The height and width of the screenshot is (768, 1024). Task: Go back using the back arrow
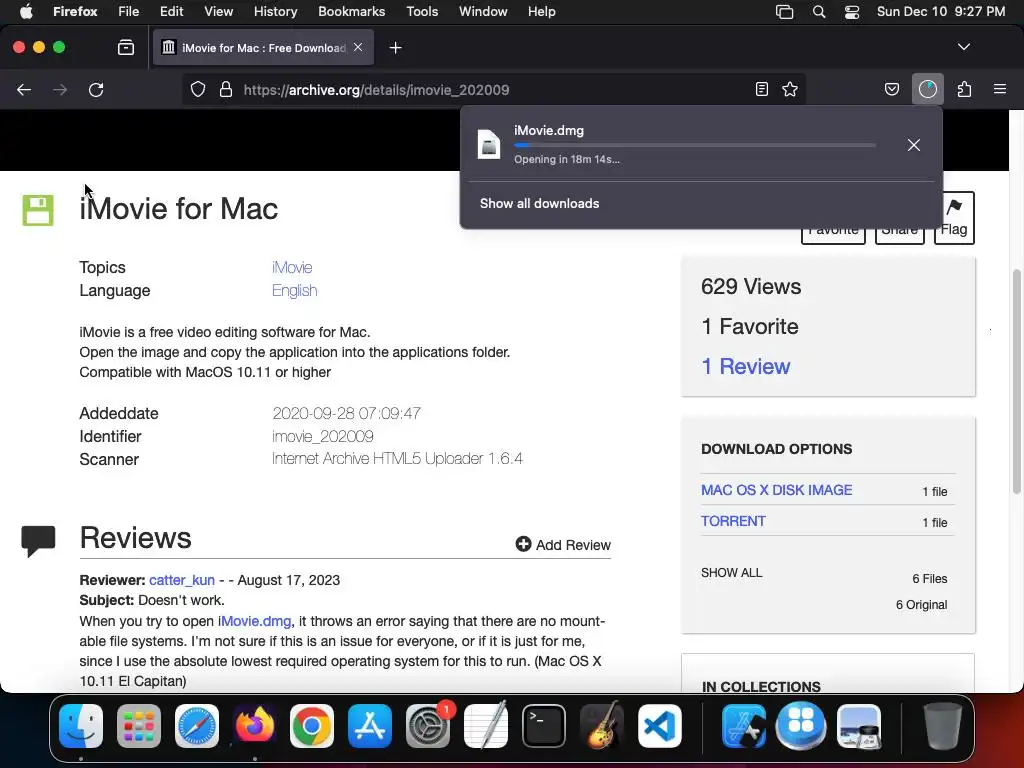tap(24, 89)
